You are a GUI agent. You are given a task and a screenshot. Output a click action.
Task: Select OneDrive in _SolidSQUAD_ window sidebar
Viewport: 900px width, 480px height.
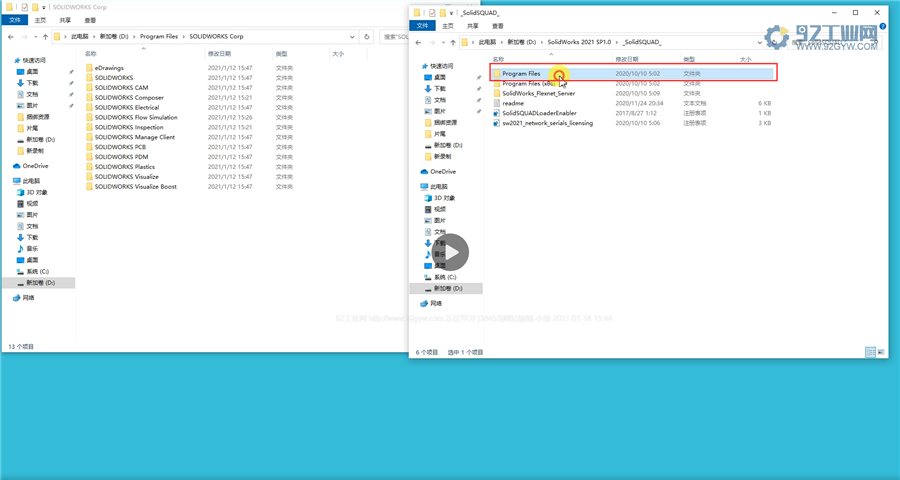click(x=438, y=172)
